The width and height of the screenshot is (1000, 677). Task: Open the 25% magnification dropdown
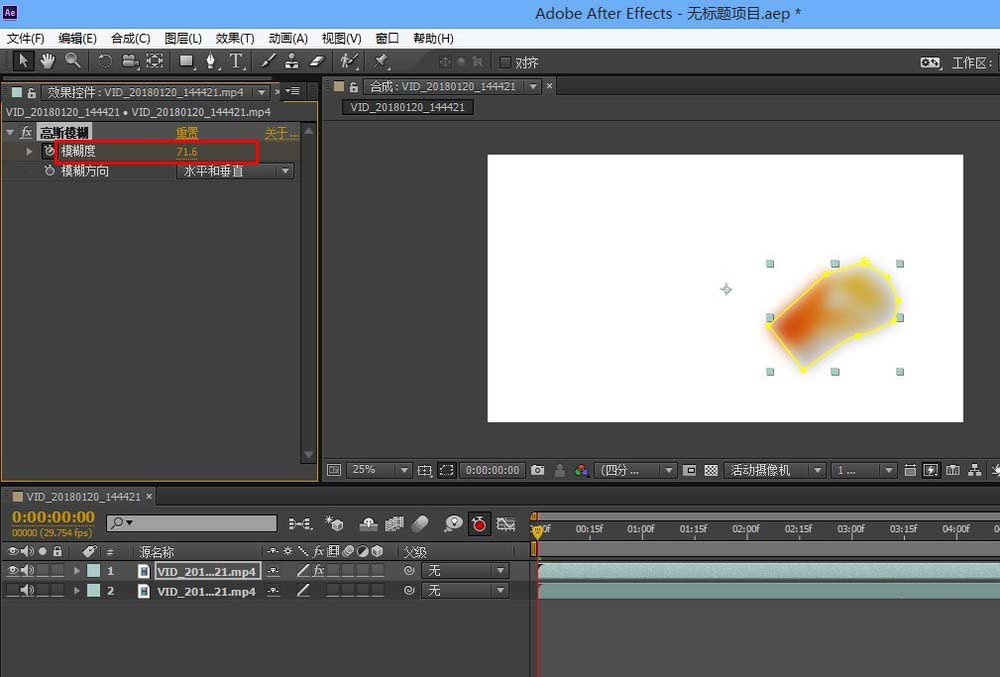[x=378, y=470]
